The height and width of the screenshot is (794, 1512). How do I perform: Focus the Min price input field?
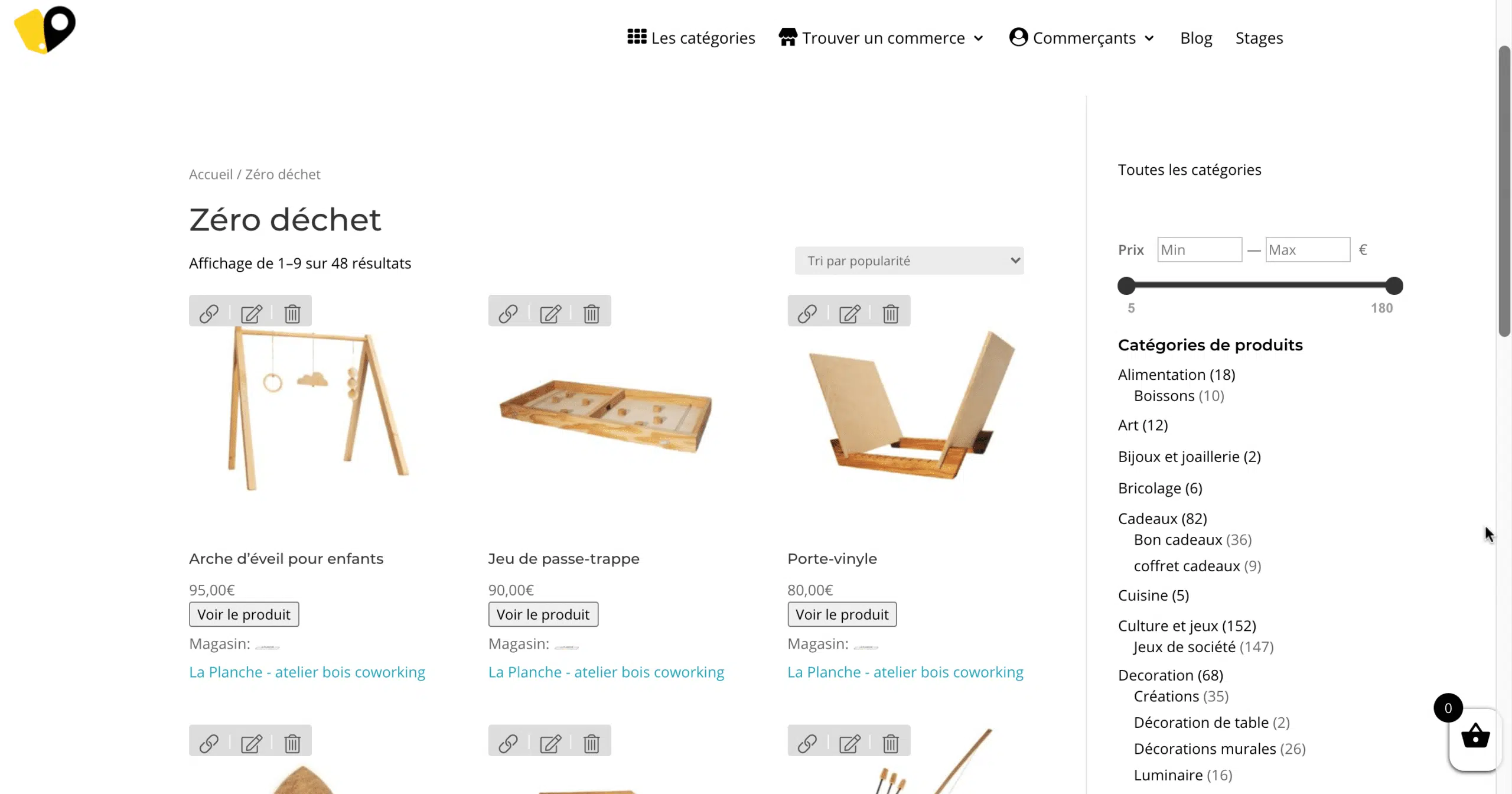[x=1199, y=250]
